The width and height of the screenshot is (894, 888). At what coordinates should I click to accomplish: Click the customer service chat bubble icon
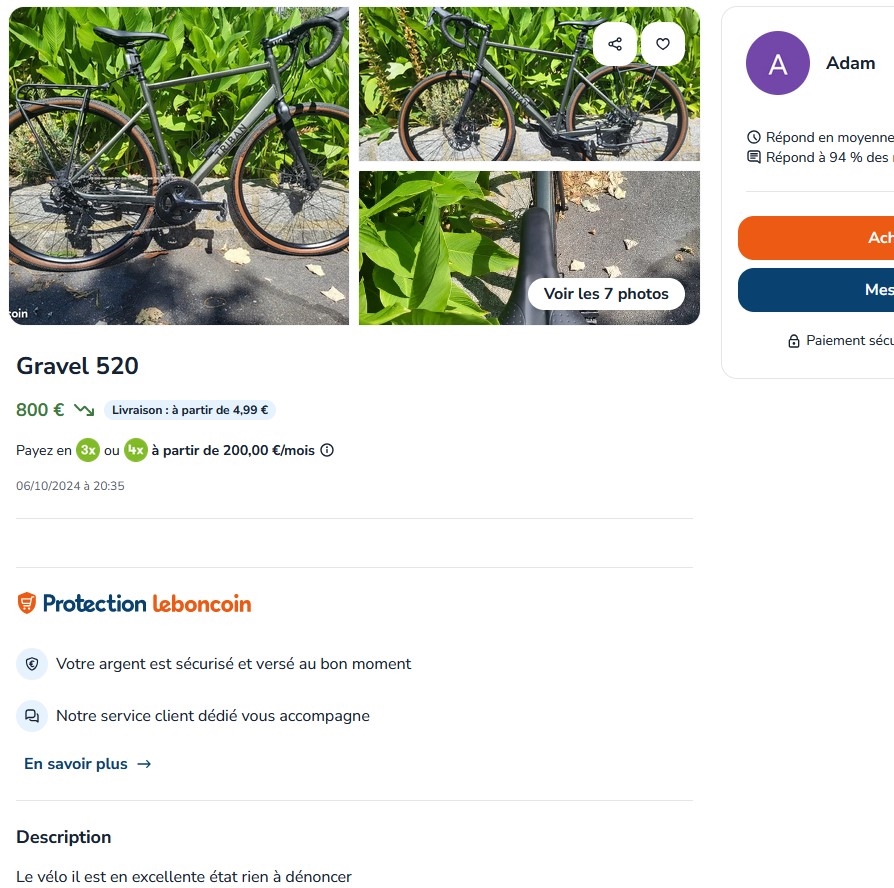pyautogui.click(x=32, y=715)
